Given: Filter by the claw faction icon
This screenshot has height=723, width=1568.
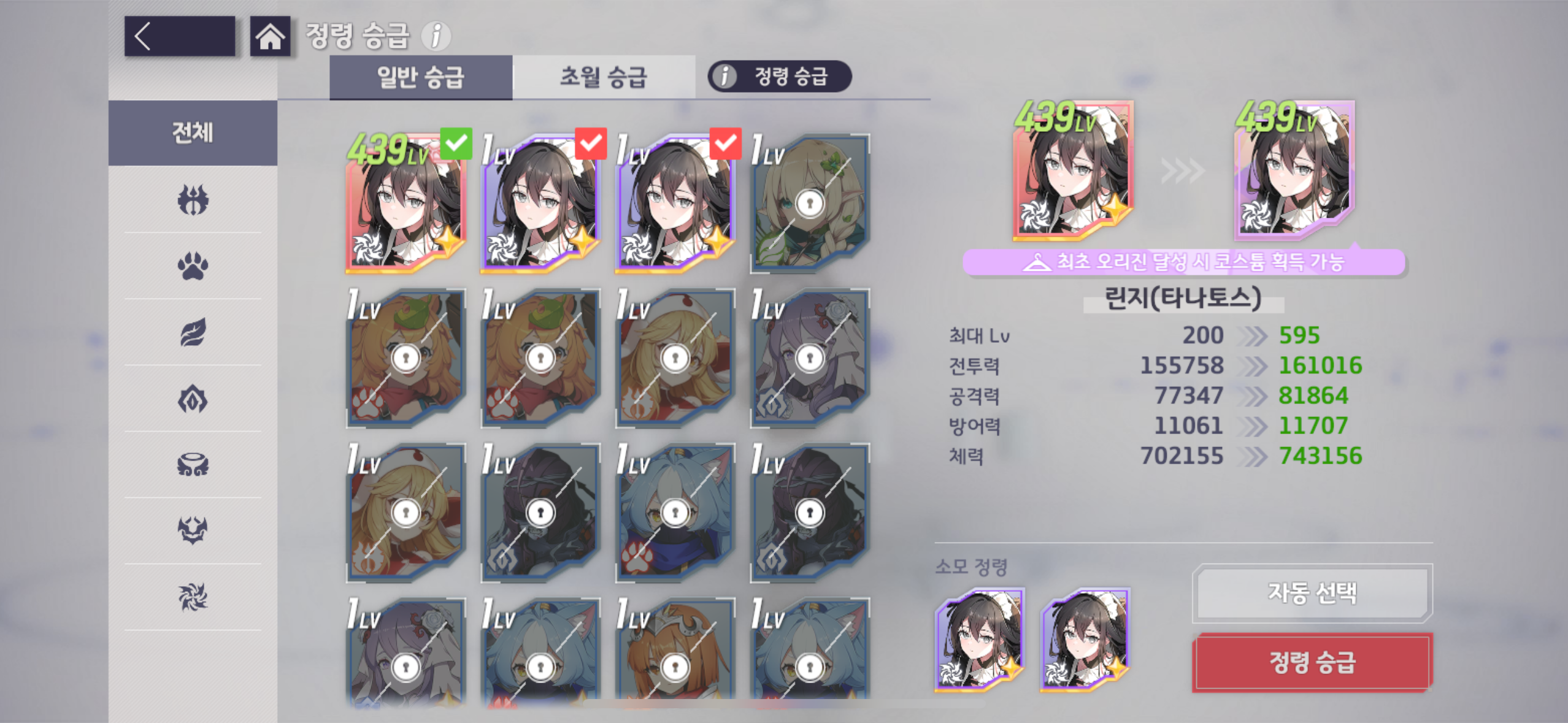Looking at the screenshot, I should tap(193, 200).
